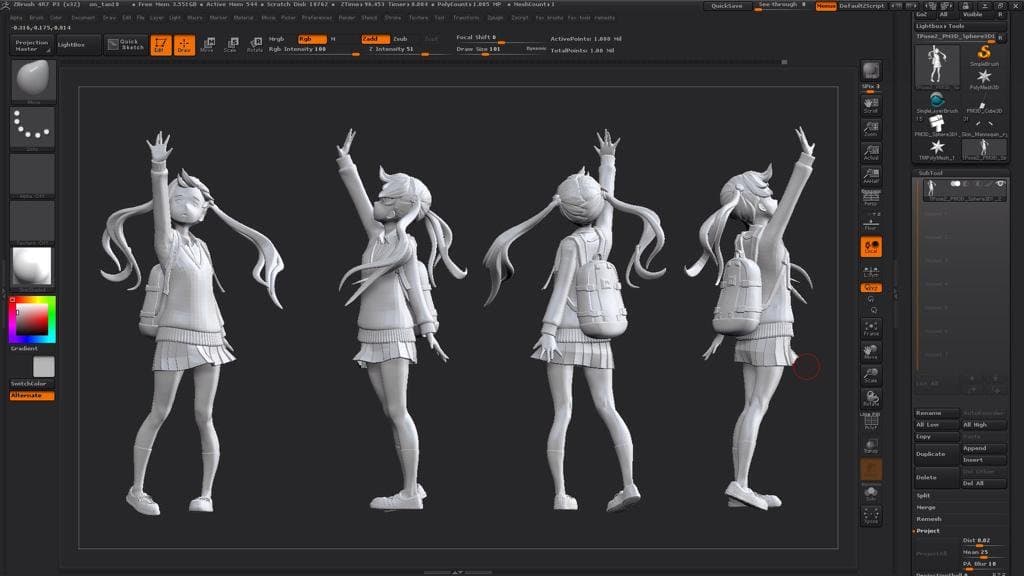Viewport: 1024px width, 576px height.
Task: Collapse the SubTool panel header
Action: 930,173
